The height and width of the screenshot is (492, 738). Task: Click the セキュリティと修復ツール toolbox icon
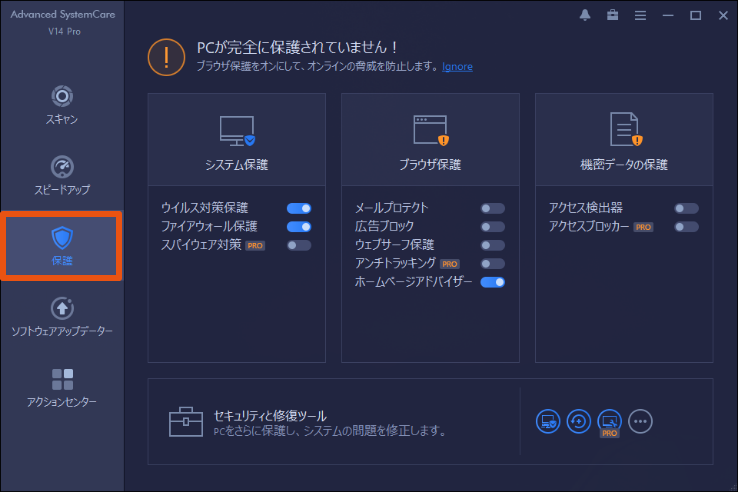point(185,421)
